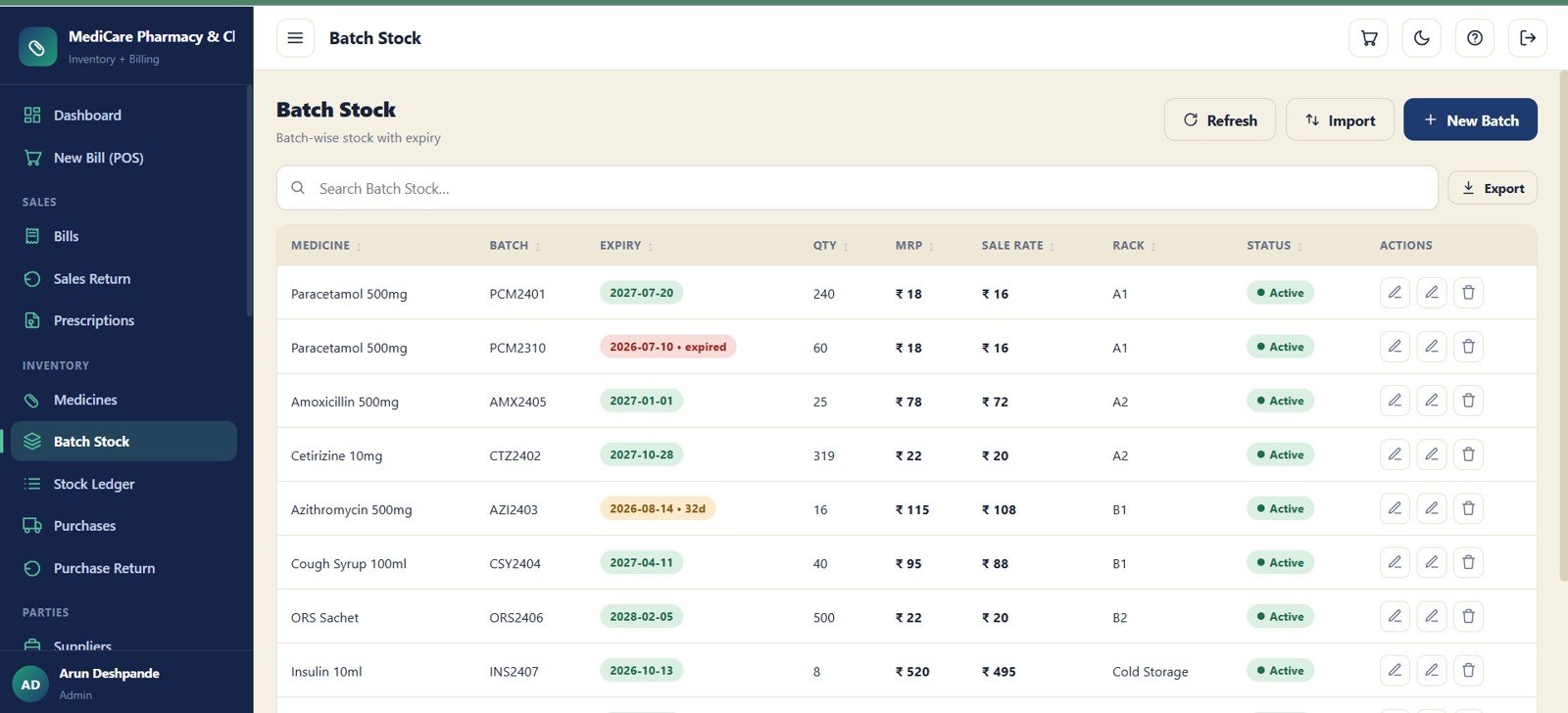
Task: Delete the Insulin INS2407 batch
Action: (x=1468, y=670)
